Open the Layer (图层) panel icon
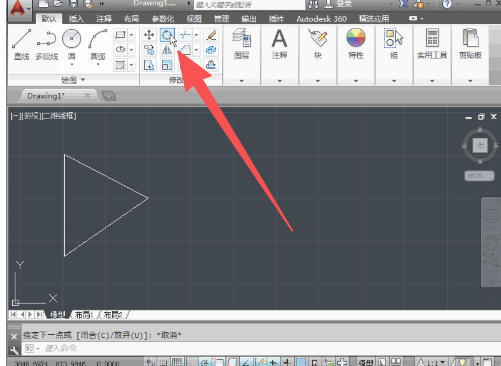 [242, 43]
